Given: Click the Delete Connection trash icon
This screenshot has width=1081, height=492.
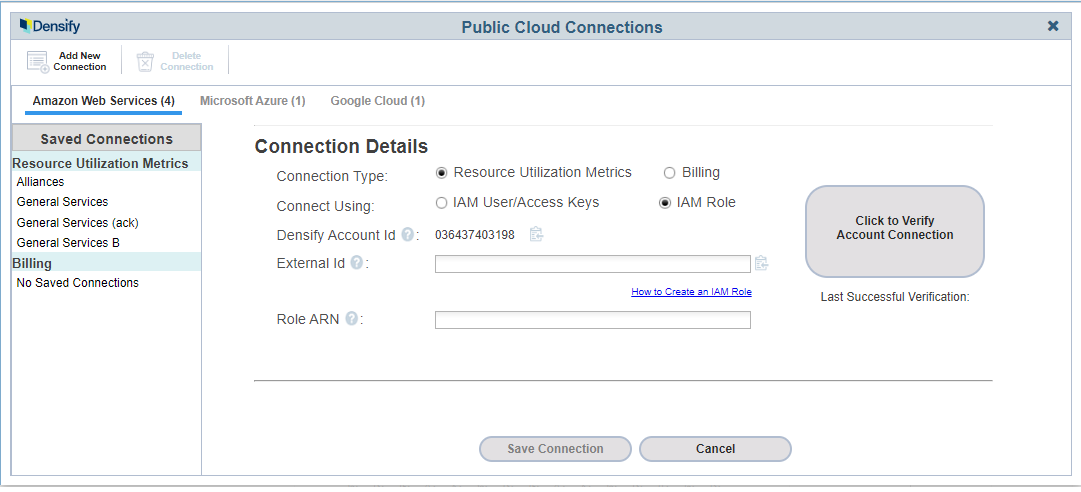Looking at the screenshot, I should click(x=146, y=62).
